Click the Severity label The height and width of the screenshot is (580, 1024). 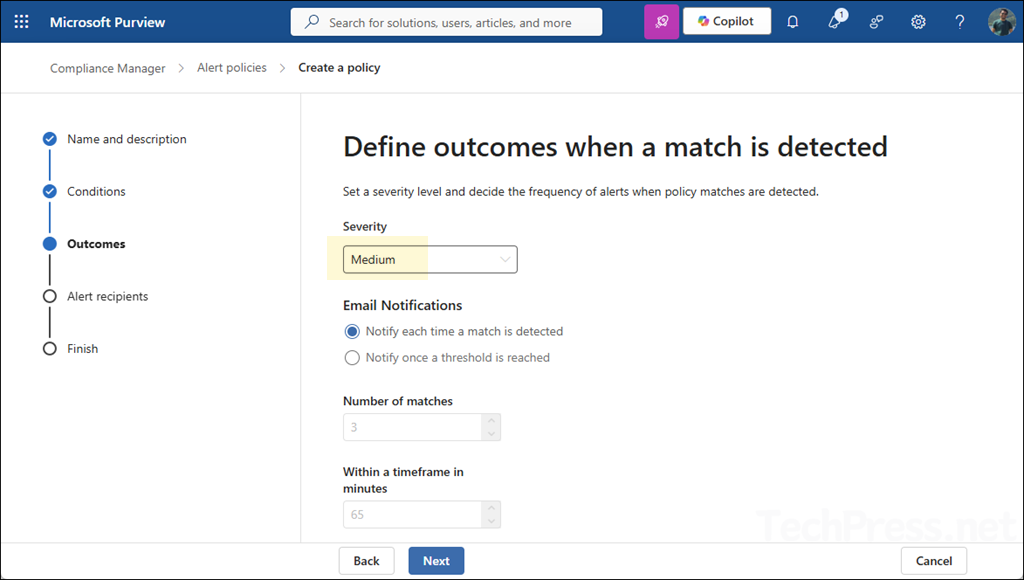coord(364,226)
